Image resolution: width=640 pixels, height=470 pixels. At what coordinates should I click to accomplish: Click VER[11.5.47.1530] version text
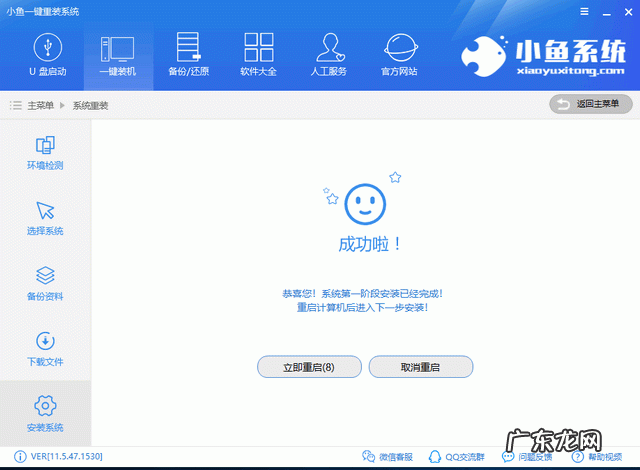[x=67, y=456]
